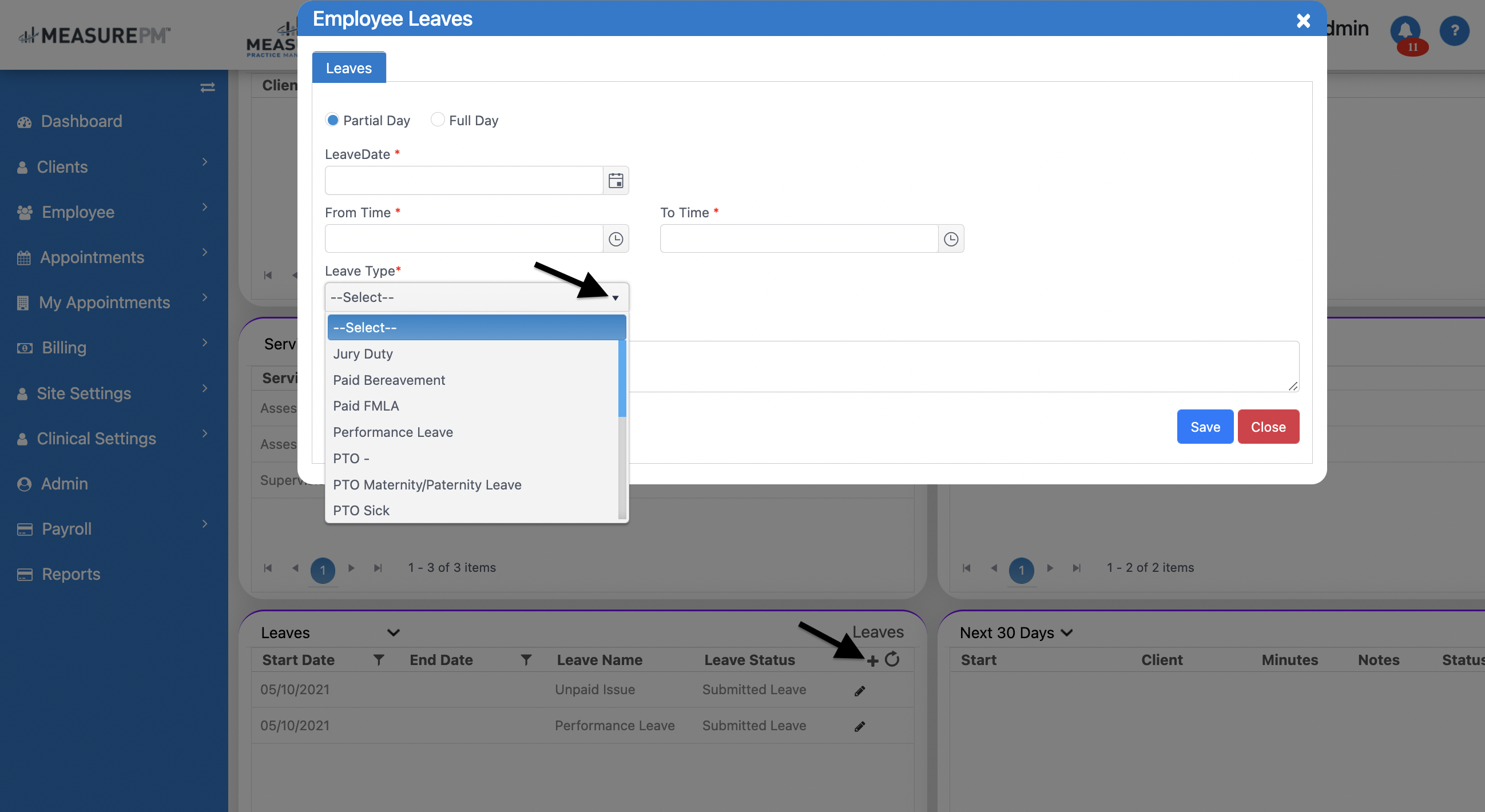Select PTO Maternity/Paternity Leave option
Image resolution: width=1485 pixels, height=812 pixels.
(x=427, y=485)
